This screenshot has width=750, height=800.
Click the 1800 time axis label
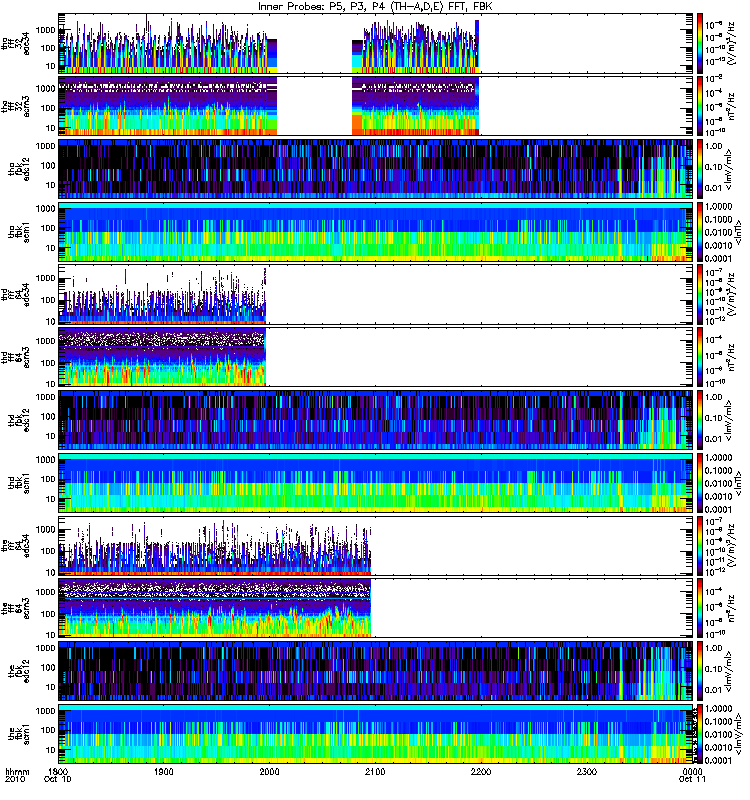[x=58, y=771]
